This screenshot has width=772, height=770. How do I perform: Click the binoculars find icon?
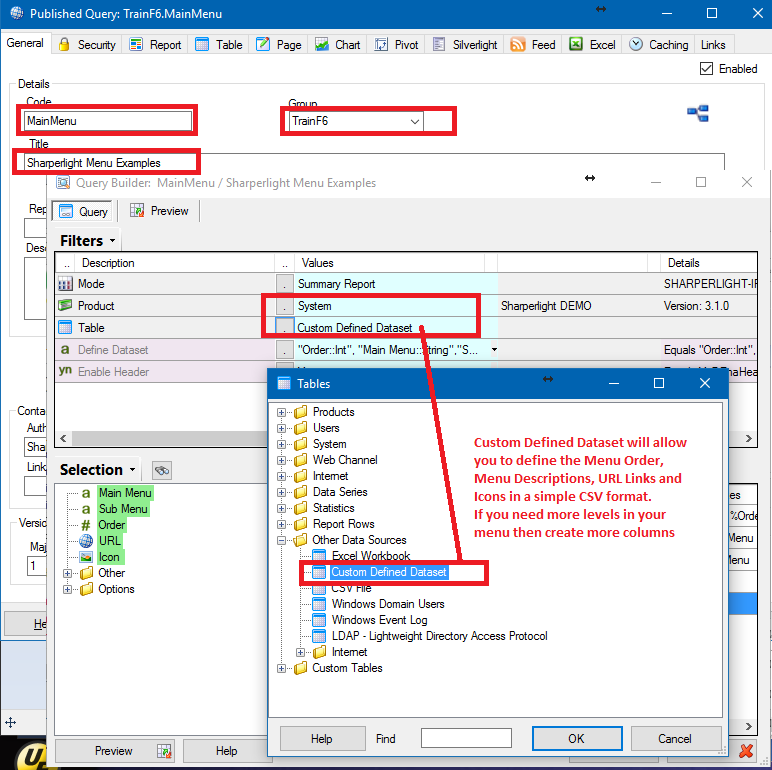pos(162,470)
